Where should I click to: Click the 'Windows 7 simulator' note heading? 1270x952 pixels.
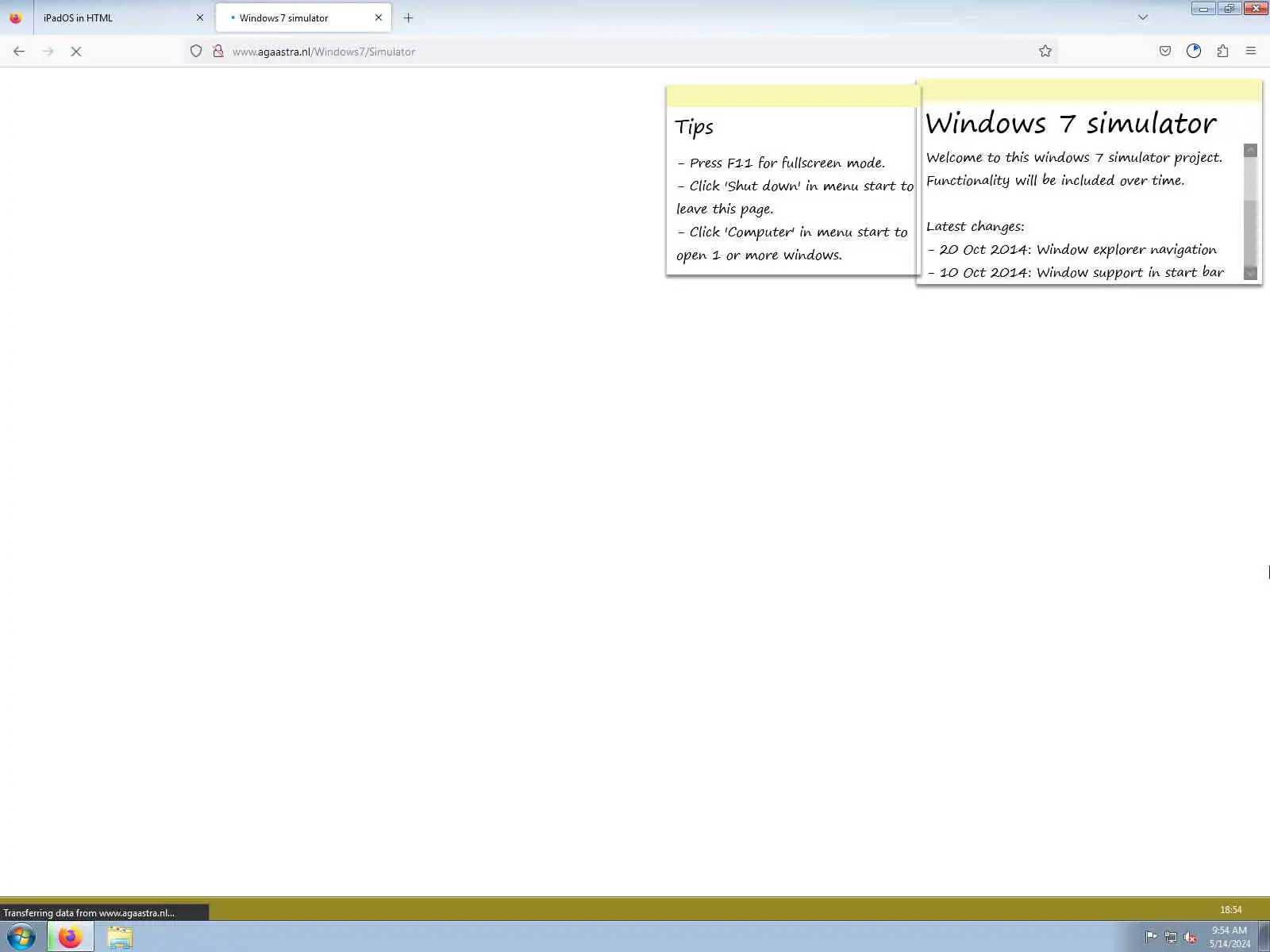pos(1071,124)
